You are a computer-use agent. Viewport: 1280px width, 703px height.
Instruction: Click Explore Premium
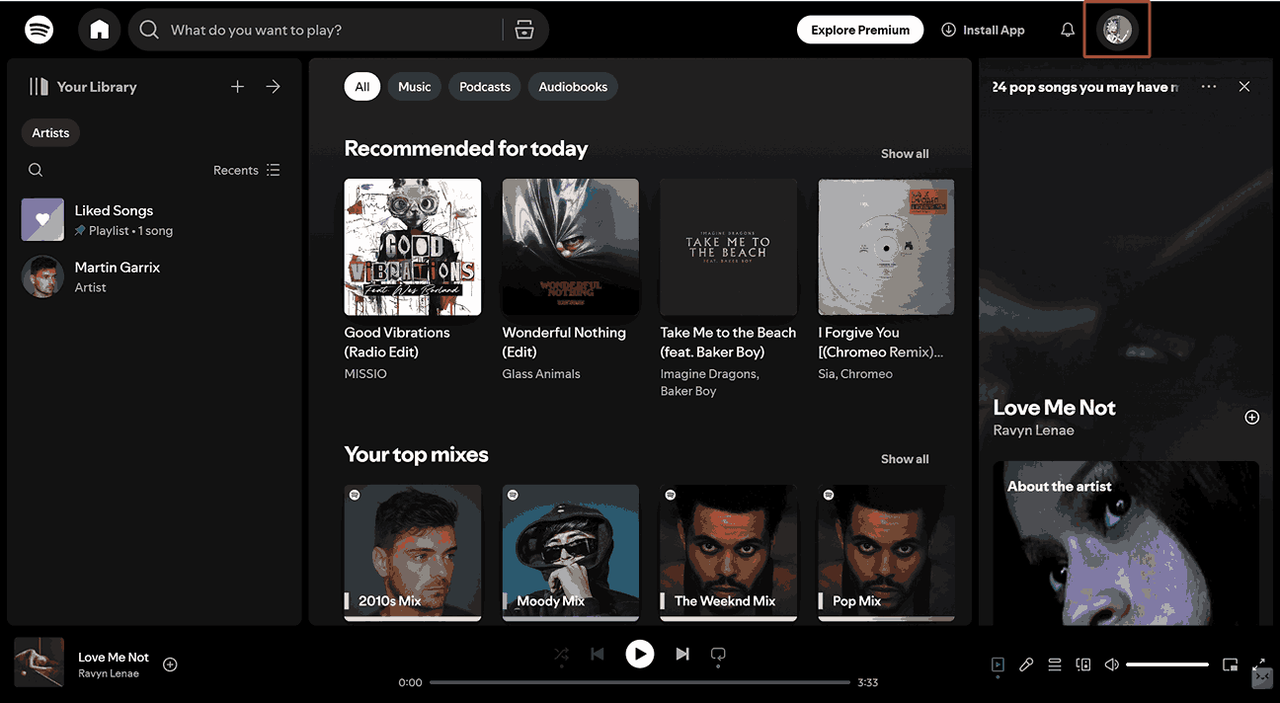859,29
